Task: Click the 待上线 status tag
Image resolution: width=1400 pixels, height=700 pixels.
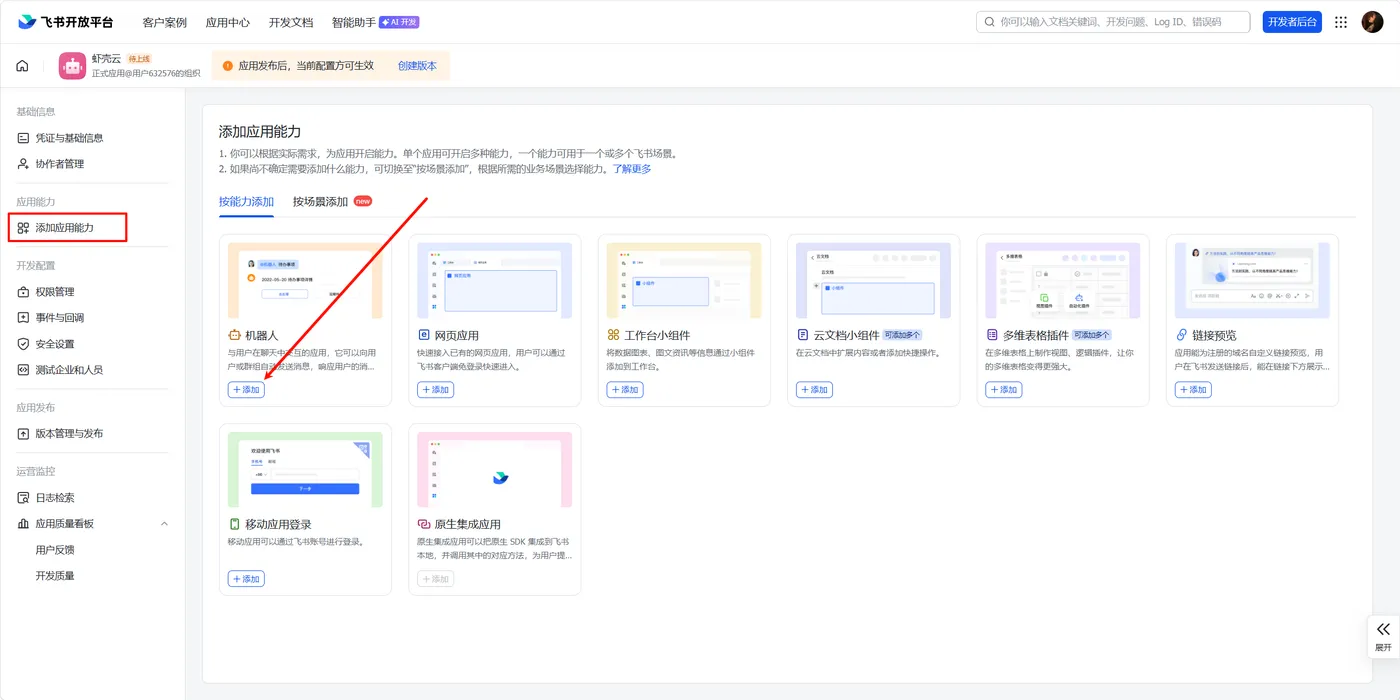Action: [x=139, y=59]
